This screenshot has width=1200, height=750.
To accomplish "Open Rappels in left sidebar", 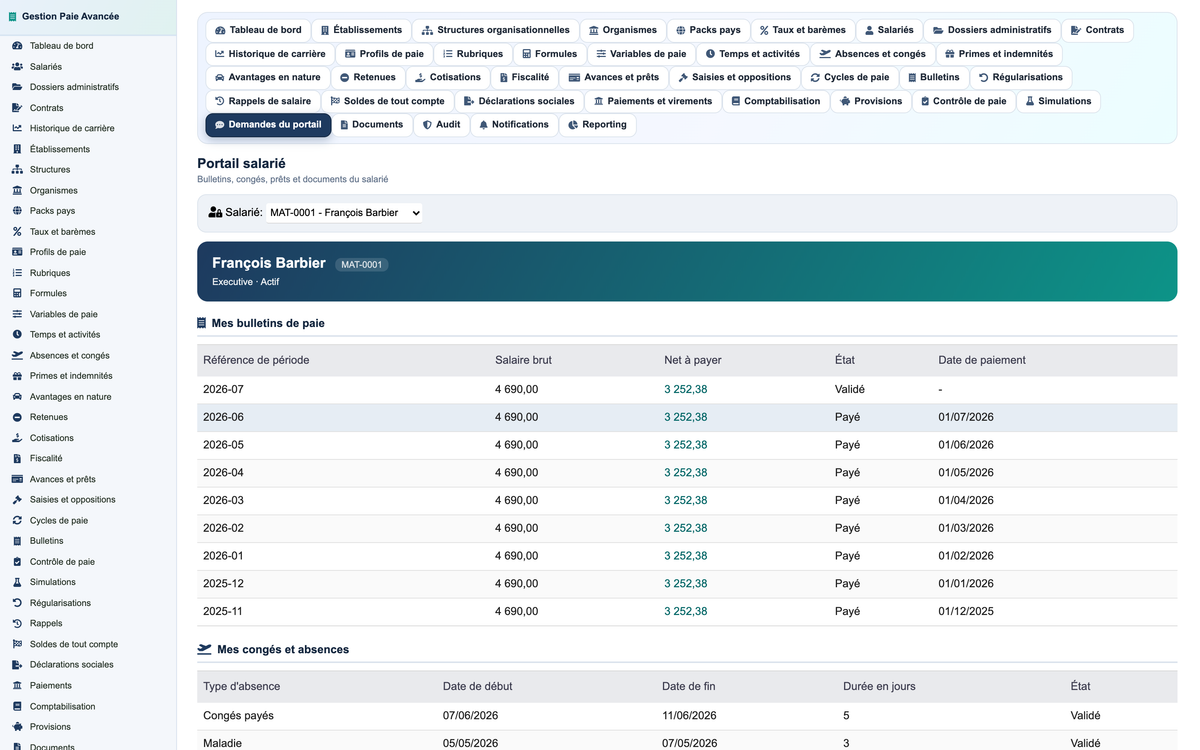I will [x=88, y=623].
